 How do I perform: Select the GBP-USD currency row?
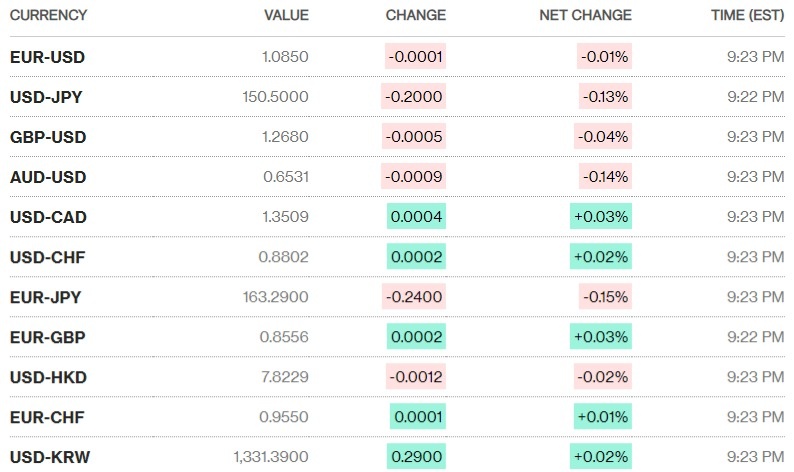point(48,137)
